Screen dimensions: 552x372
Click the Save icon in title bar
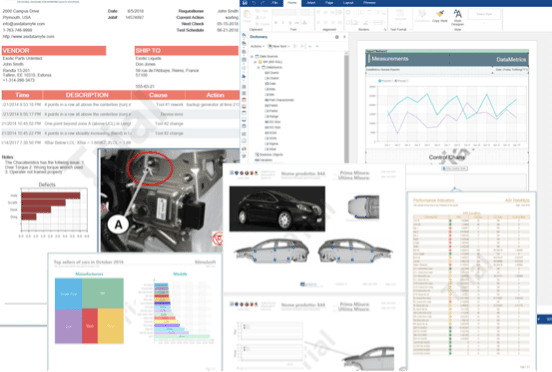pyautogui.click(x=245, y=3)
